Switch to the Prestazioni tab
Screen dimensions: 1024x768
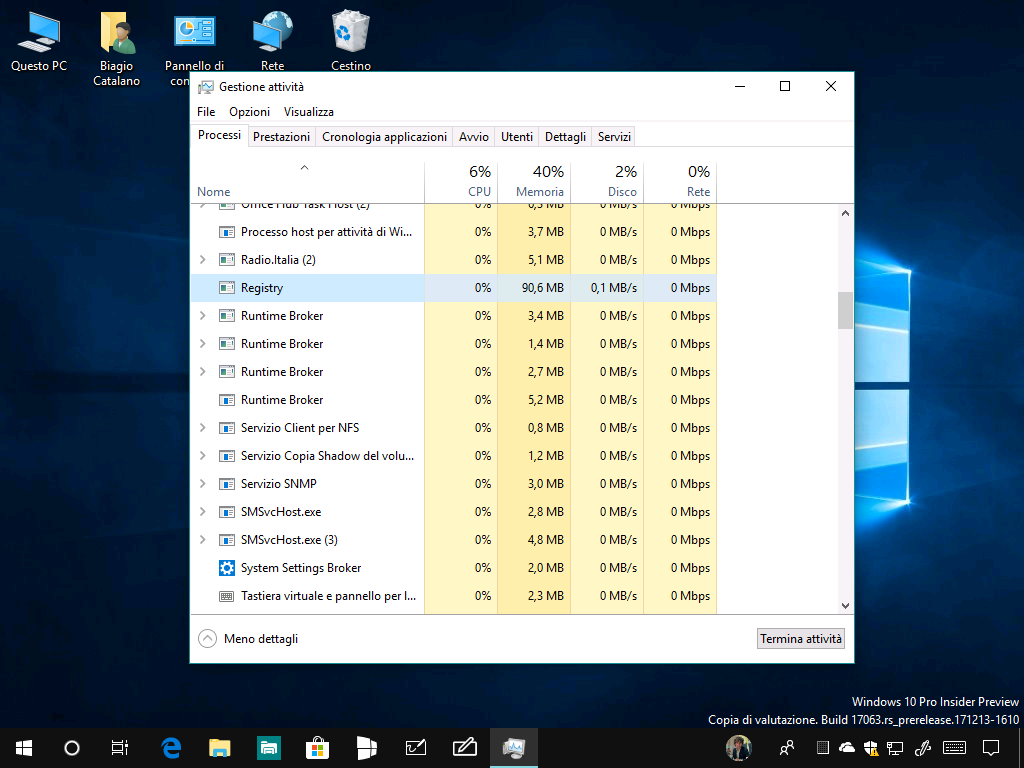click(281, 137)
